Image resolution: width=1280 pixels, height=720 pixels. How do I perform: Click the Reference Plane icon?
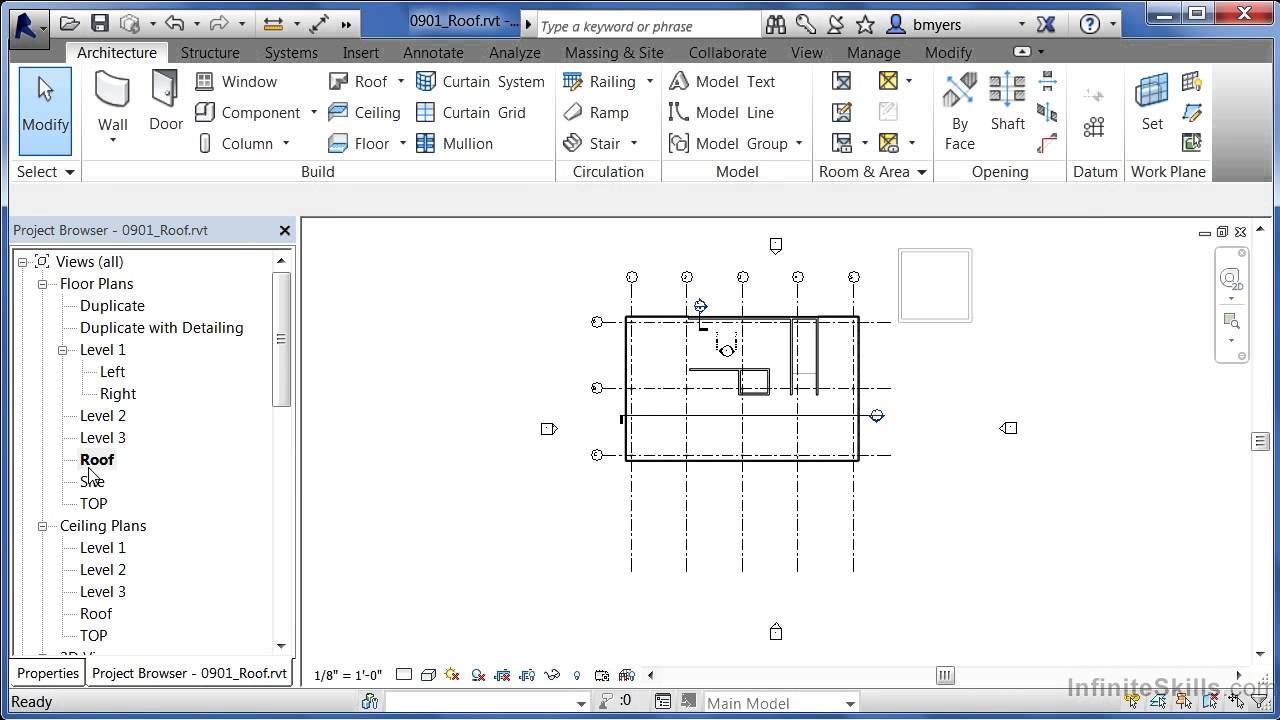click(x=1192, y=113)
